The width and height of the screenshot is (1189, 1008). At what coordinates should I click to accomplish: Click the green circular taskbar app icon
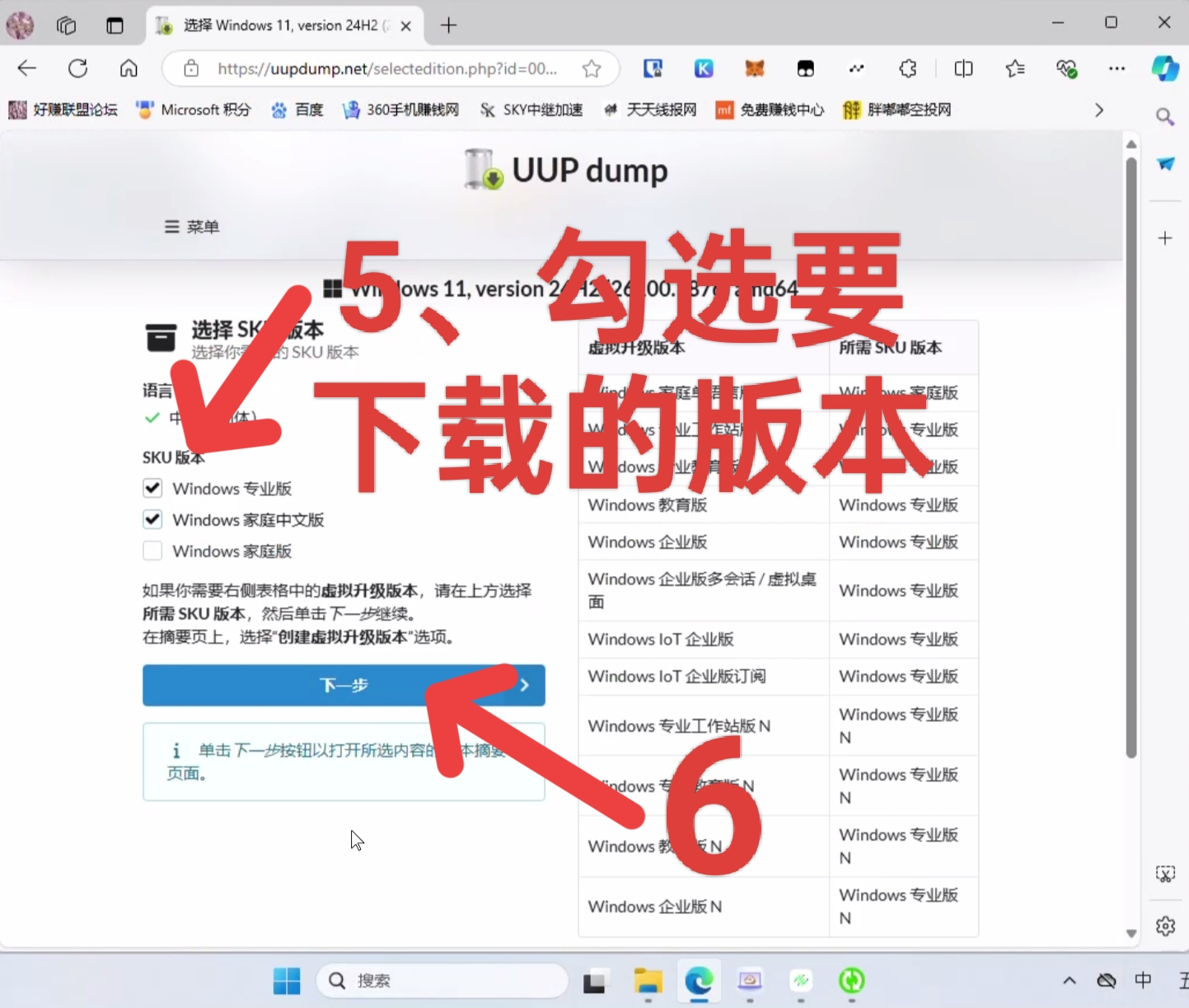pyautogui.click(x=851, y=981)
